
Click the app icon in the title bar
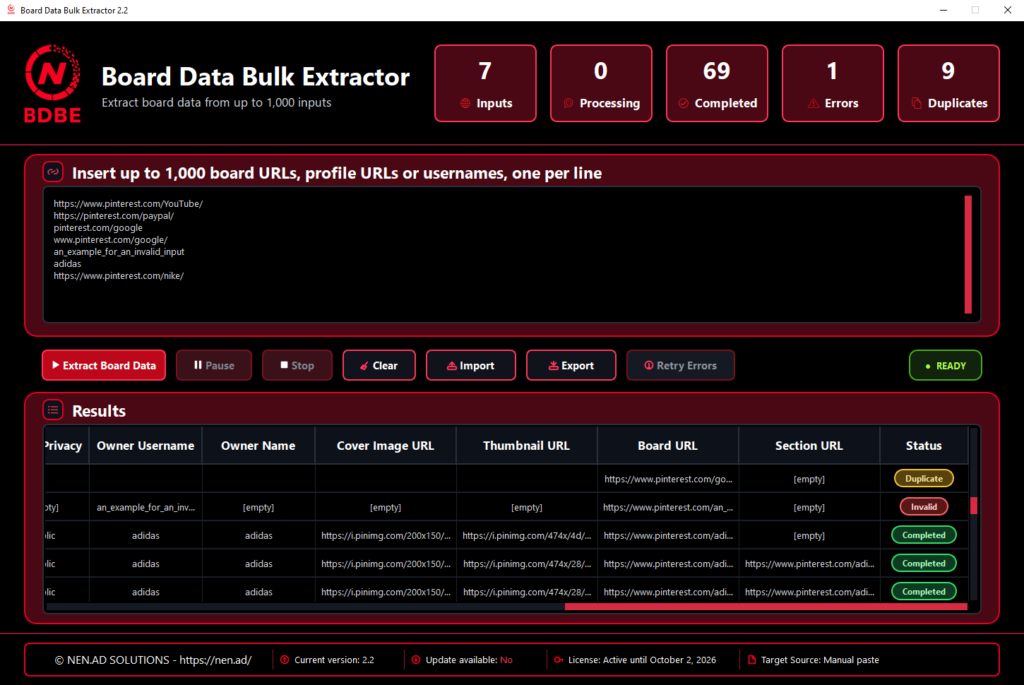pos(10,10)
